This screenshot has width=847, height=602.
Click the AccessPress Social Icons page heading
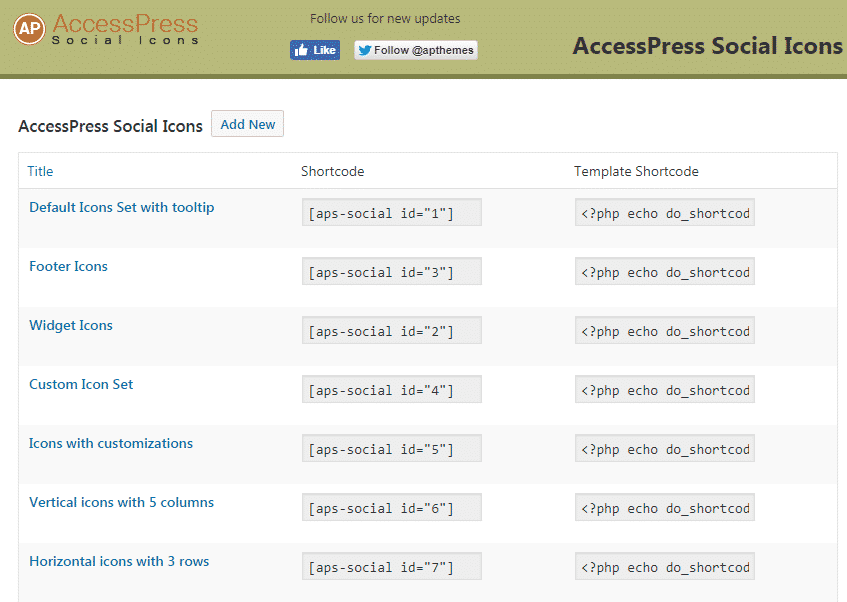click(x=110, y=126)
